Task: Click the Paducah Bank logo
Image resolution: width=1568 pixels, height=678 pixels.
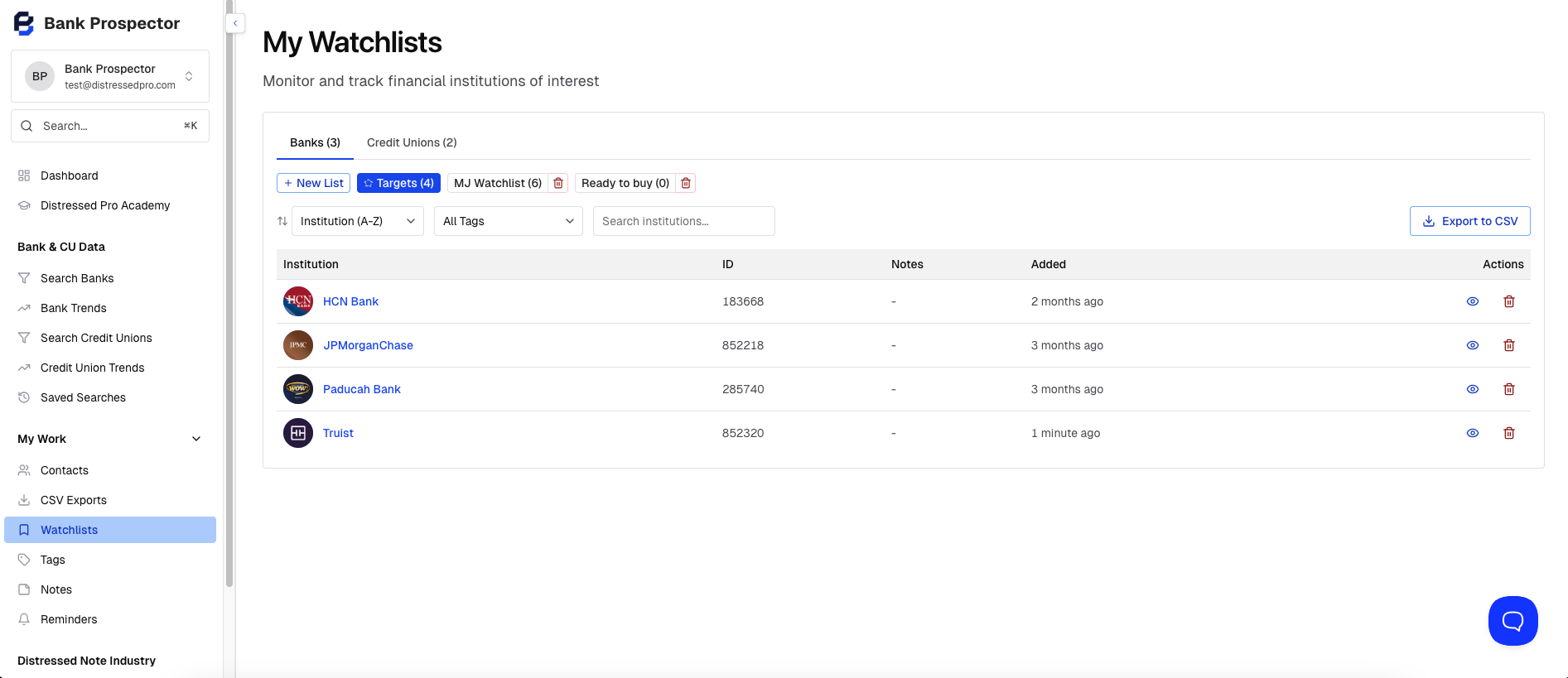Action: [298, 389]
